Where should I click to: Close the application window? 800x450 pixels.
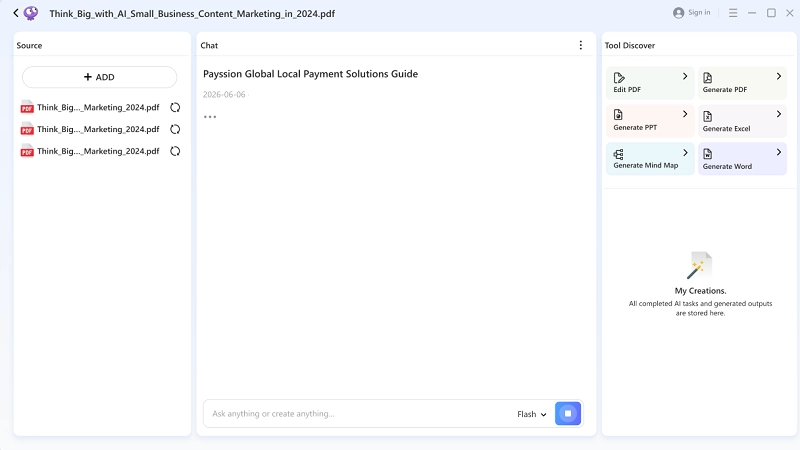pos(790,13)
